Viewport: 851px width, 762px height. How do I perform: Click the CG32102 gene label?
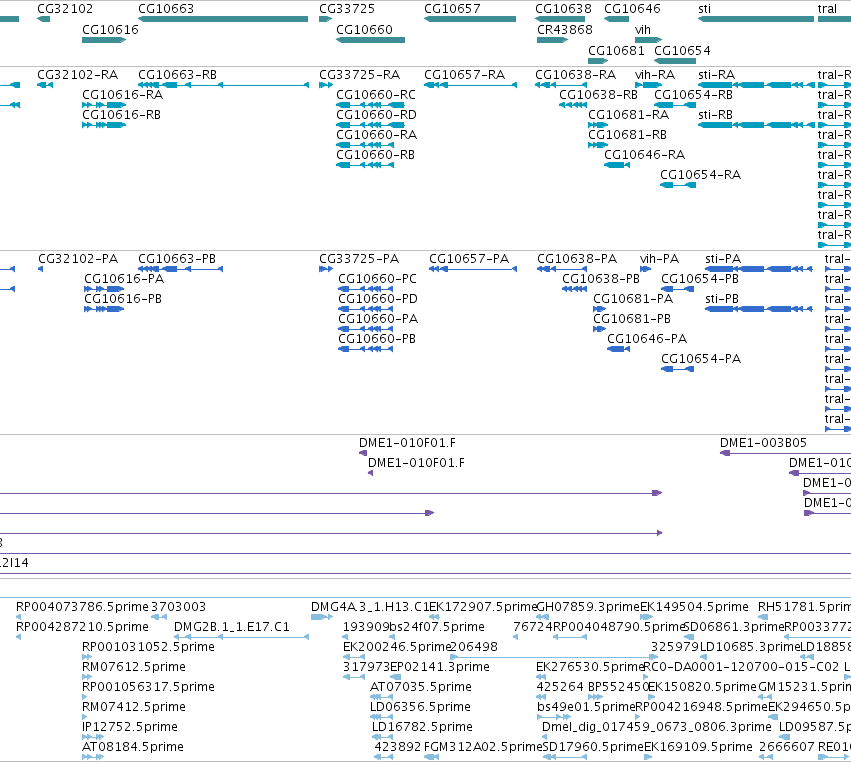coord(65,9)
